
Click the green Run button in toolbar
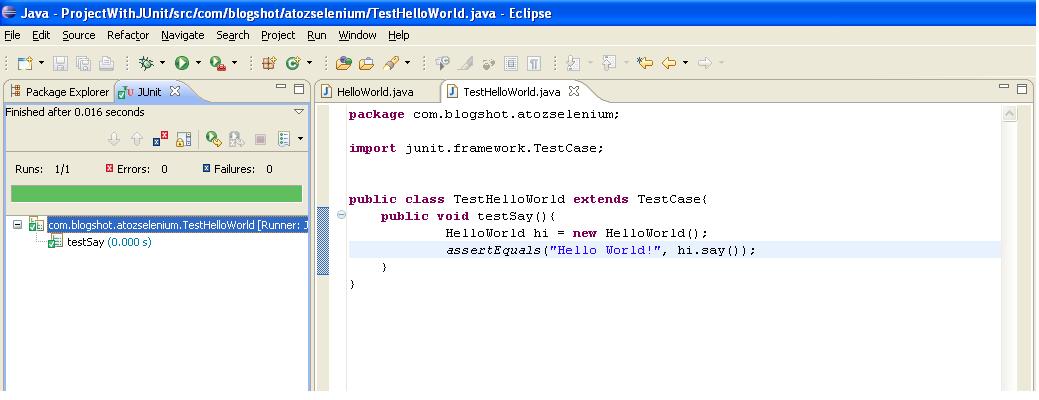[182, 64]
